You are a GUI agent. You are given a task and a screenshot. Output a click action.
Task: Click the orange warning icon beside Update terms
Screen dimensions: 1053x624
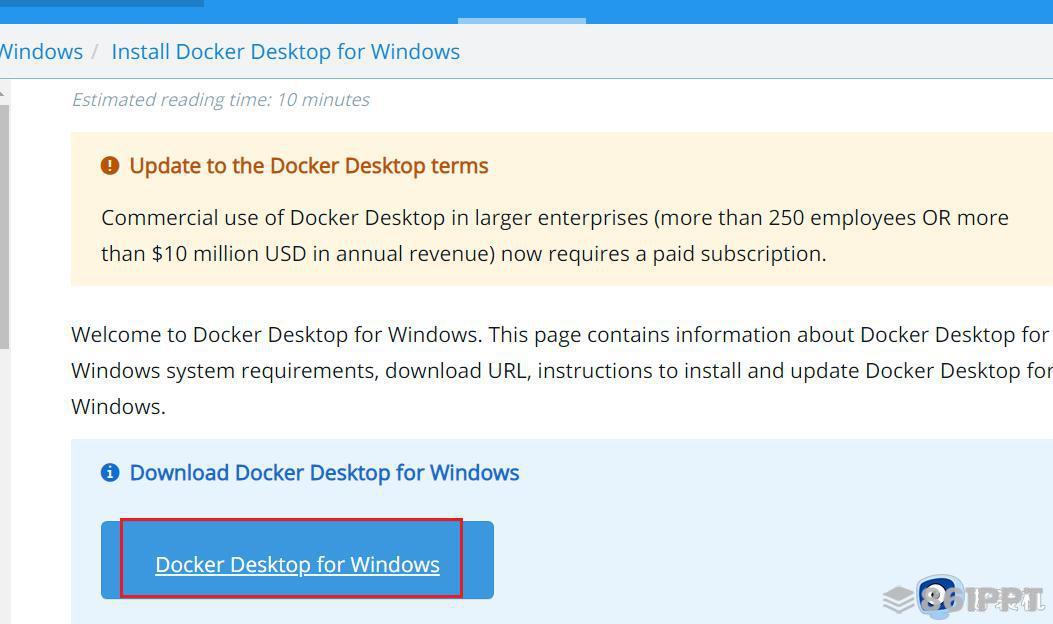(x=110, y=165)
